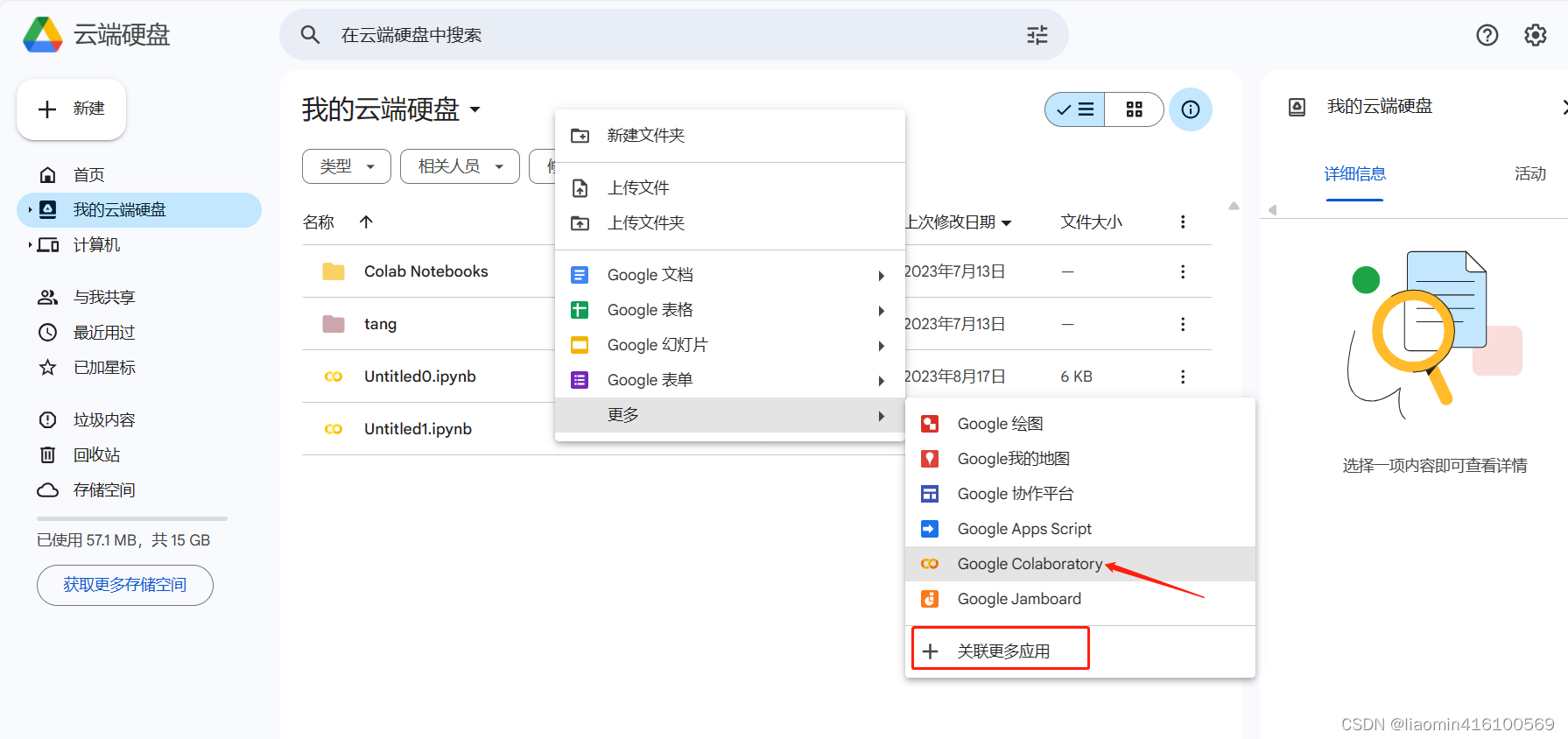
Task: Switch to grid view layout
Action: click(x=1135, y=109)
